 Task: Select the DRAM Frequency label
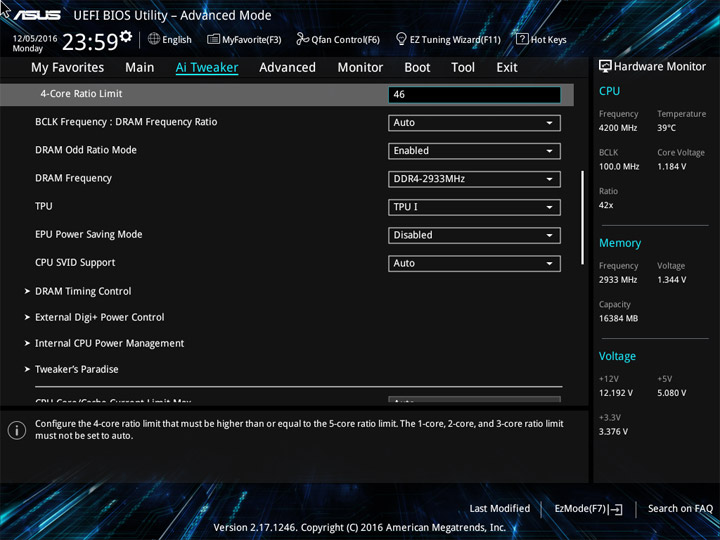[73, 178]
